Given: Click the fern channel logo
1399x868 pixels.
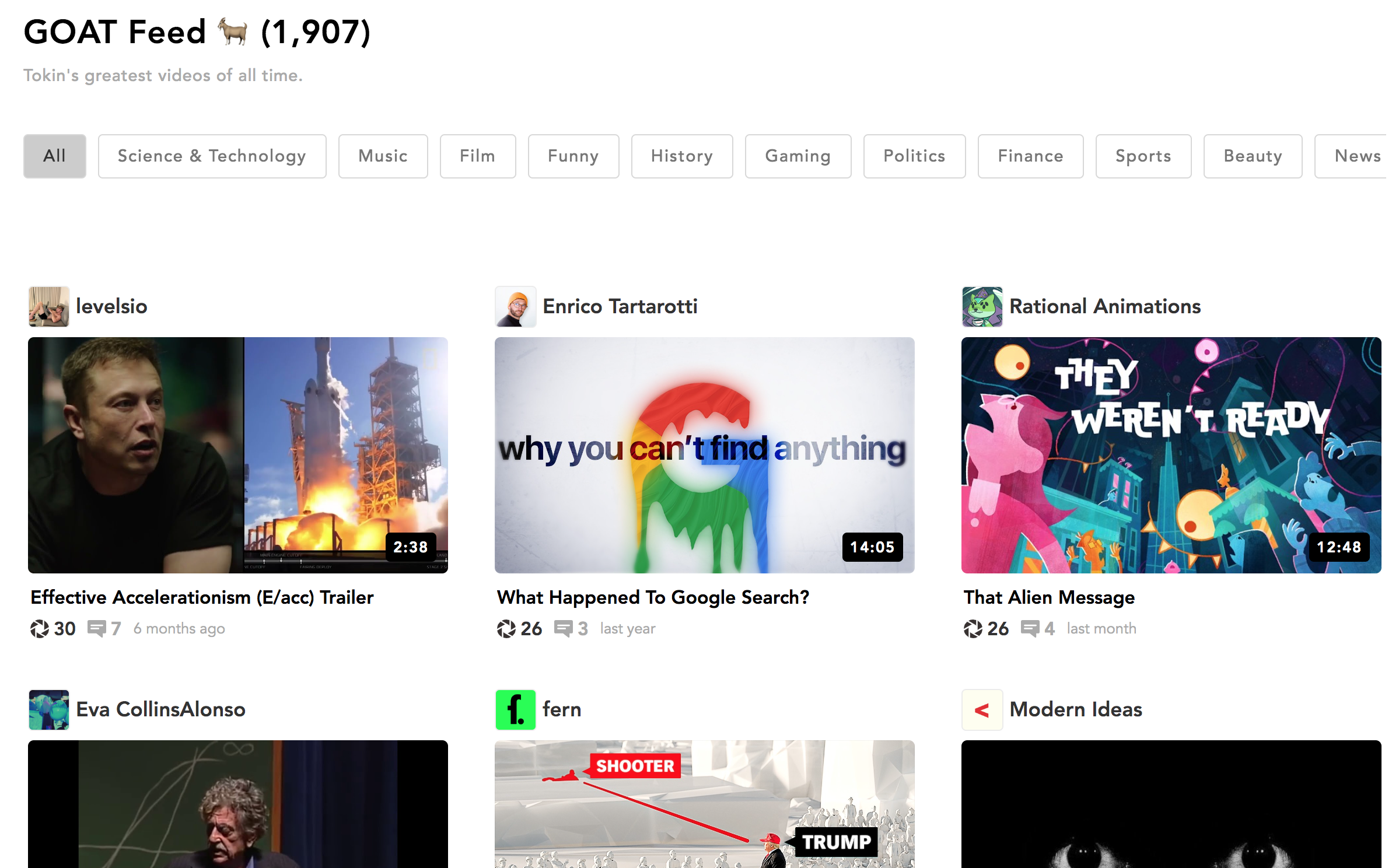Looking at the screenshot, I should tap(516, 710).
